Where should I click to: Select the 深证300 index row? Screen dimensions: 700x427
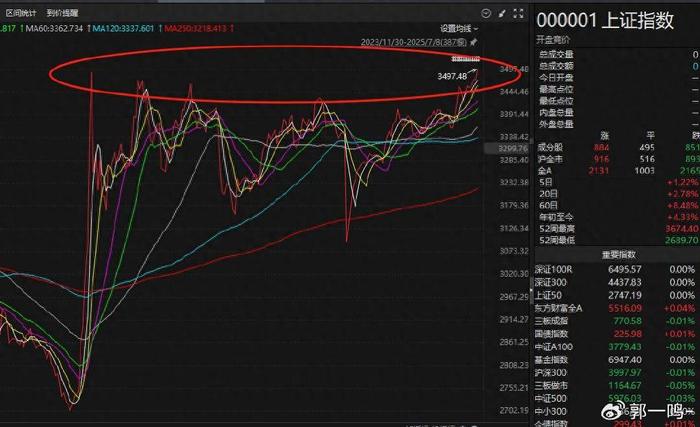tap(616, 282)
